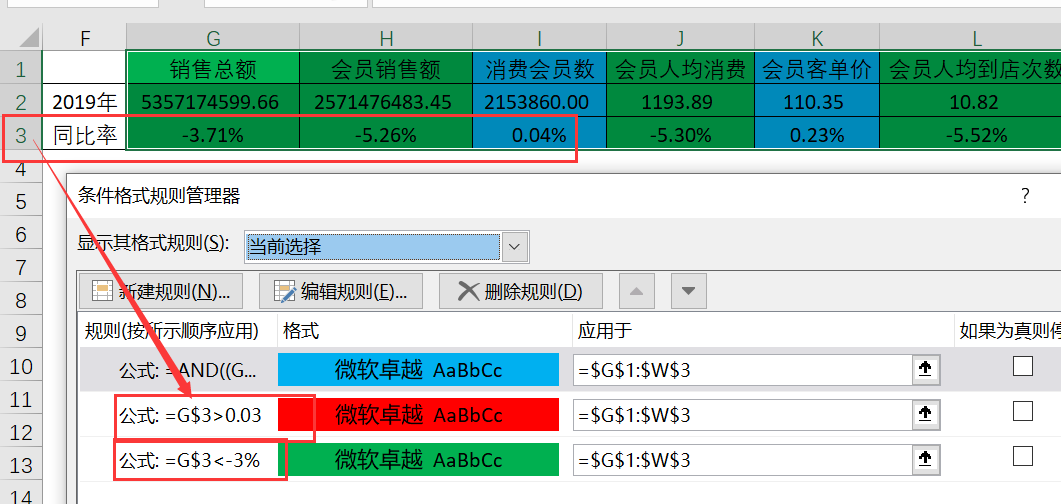Screen dimensions: 1061x504
Task: Select the blue format preview swatch
Action: click(418, 370)
